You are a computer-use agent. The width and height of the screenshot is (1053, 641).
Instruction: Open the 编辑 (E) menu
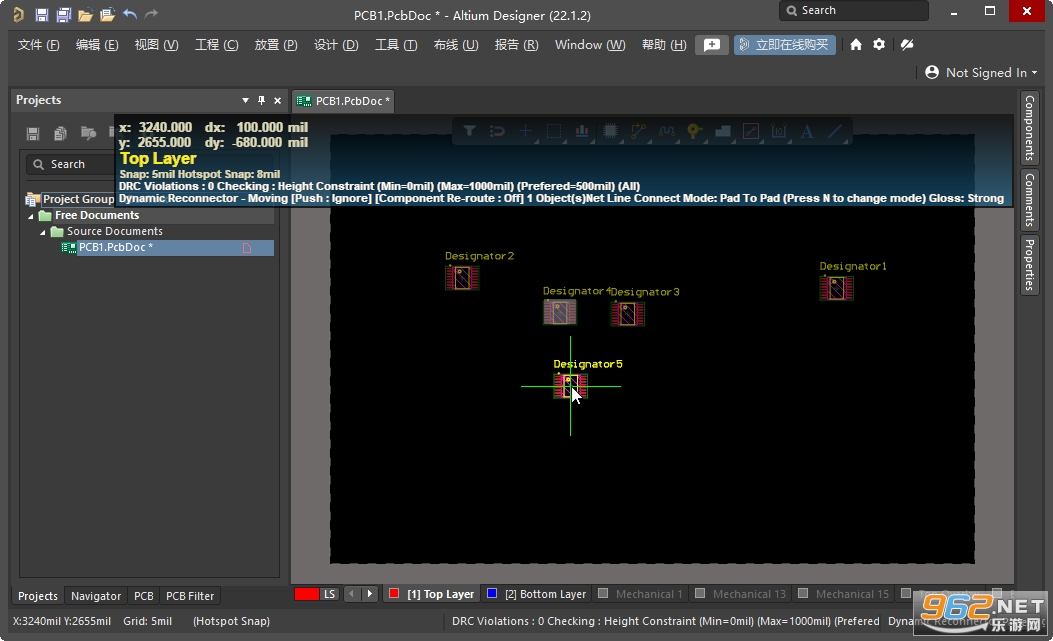[x=97, y=45]
